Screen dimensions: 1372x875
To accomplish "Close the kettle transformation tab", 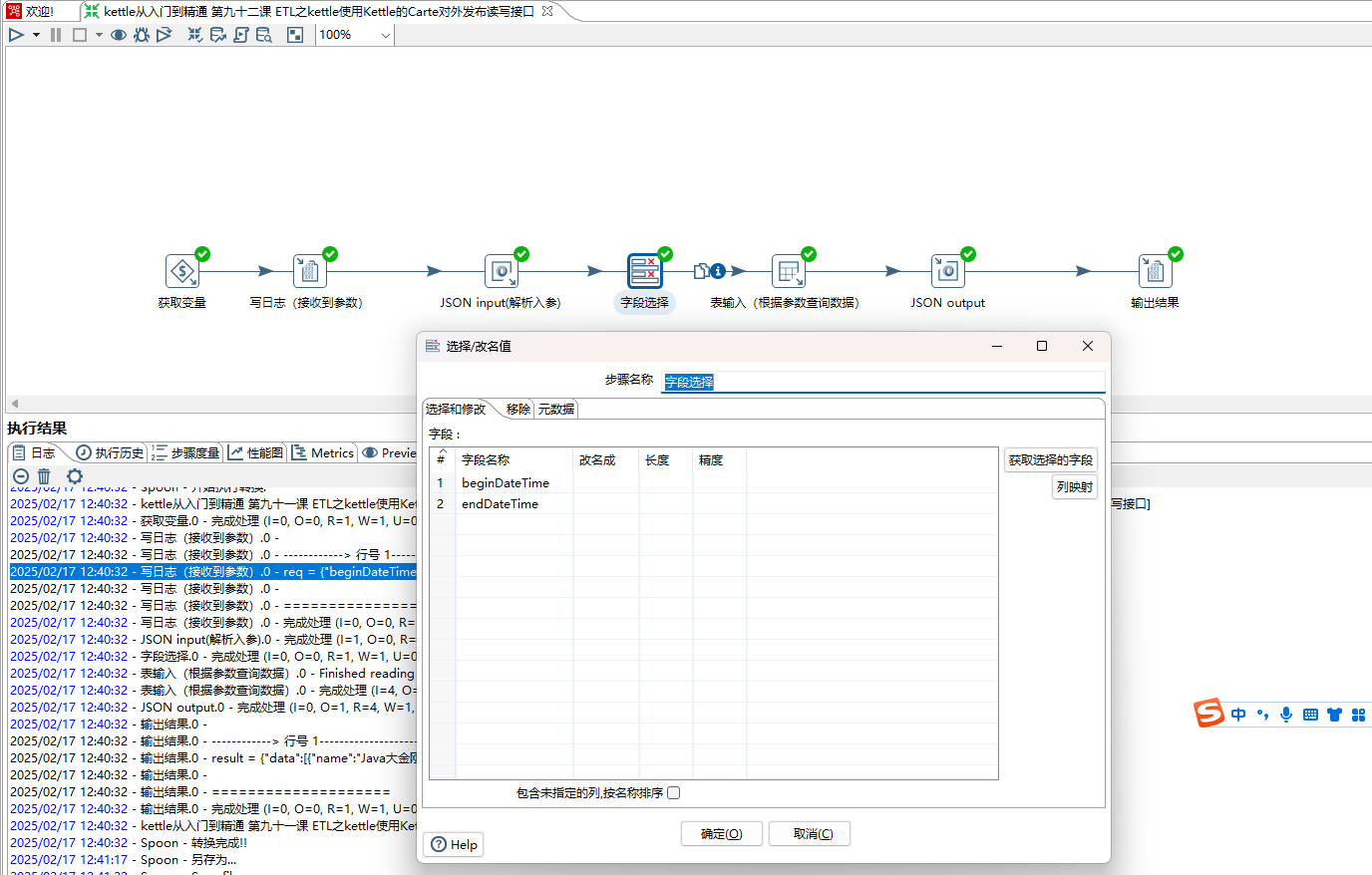I will tap(547, 11).
